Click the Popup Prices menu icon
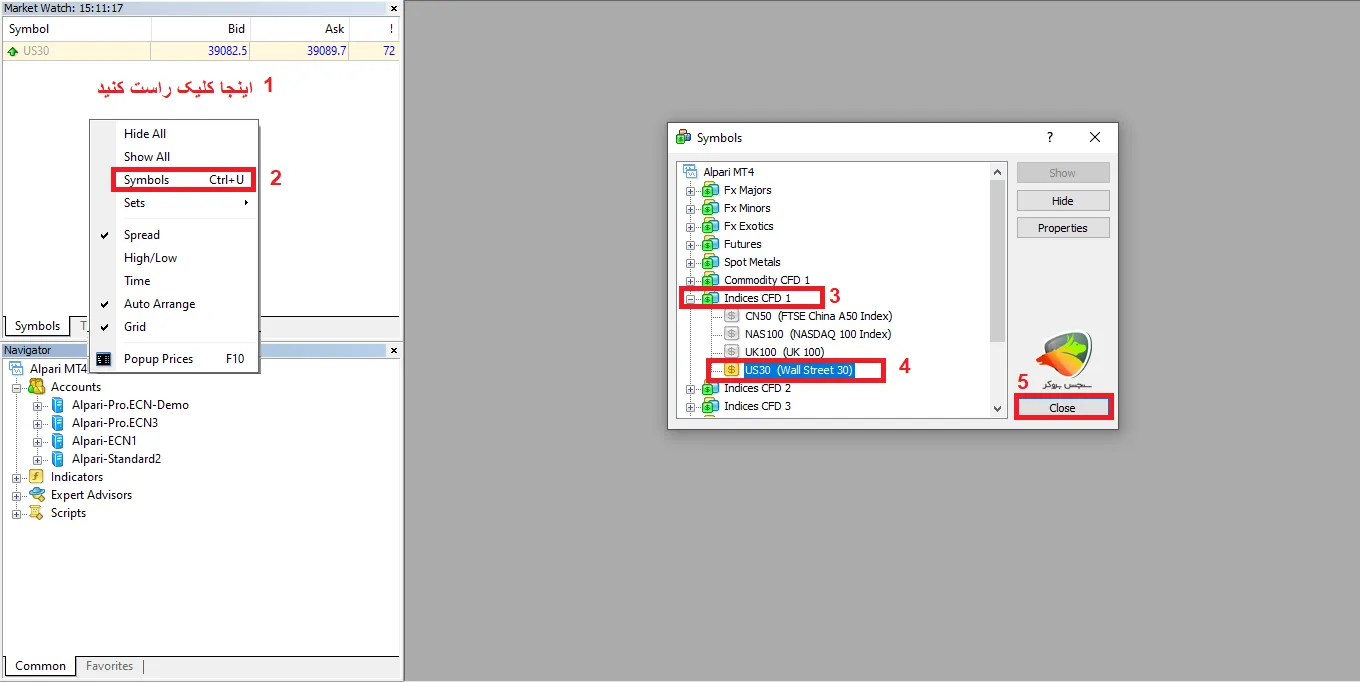The image size is (1360, 682). [104, 359]
